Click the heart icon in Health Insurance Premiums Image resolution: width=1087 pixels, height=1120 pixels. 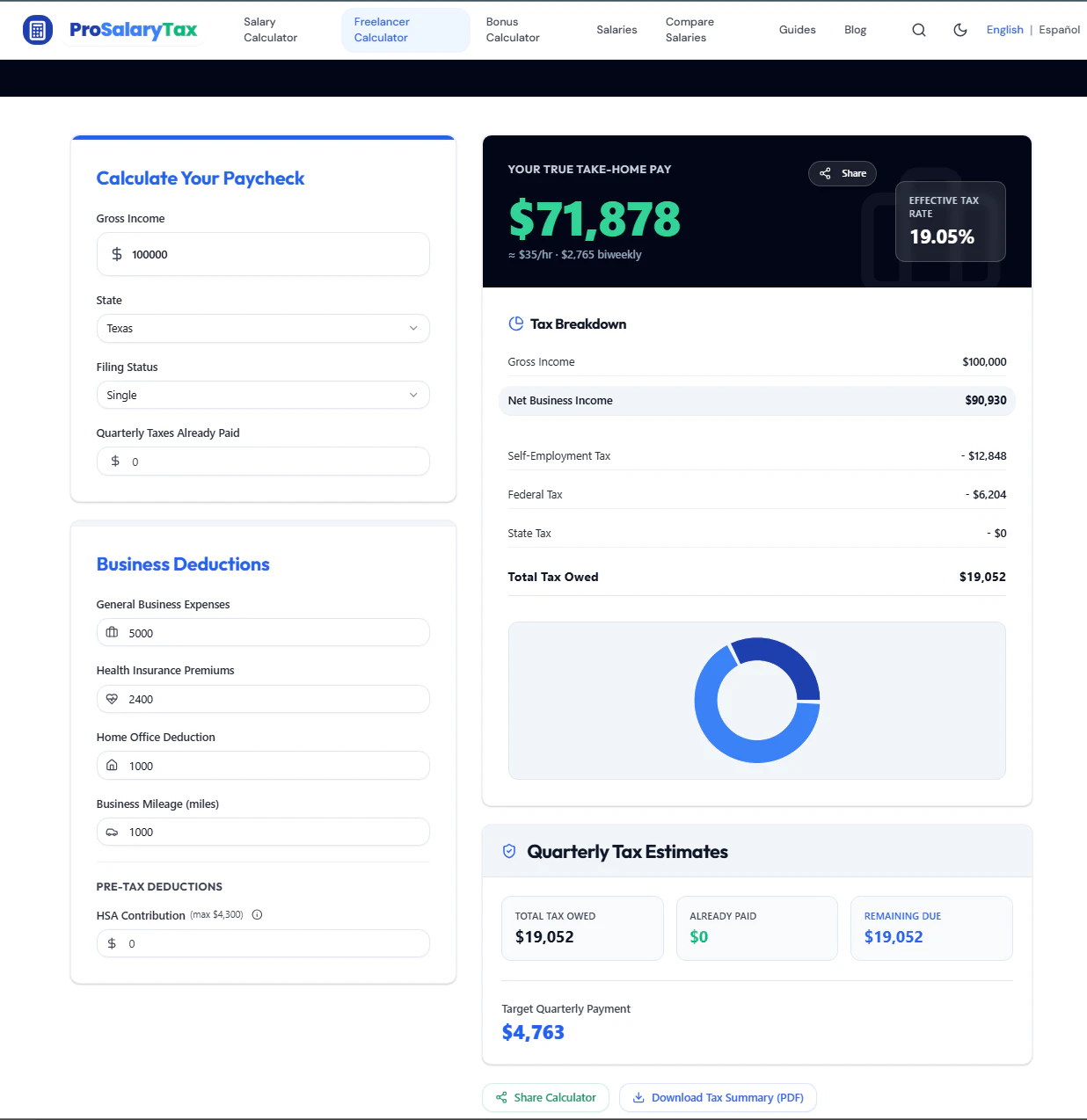point(112,699)
